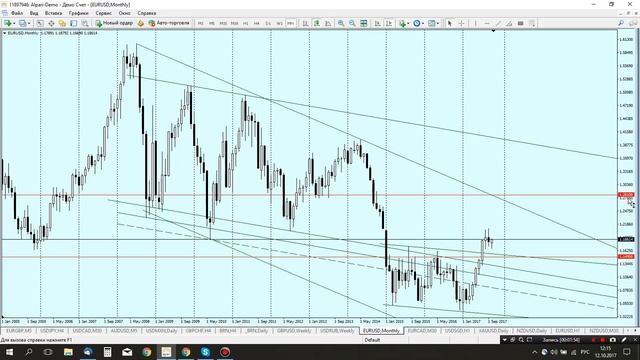Select the trendline drawing tool
640x360 pixels.
[x=498, y=23]
